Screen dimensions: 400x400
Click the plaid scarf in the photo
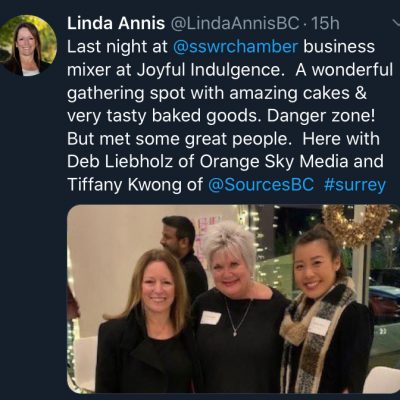point(310,330)
